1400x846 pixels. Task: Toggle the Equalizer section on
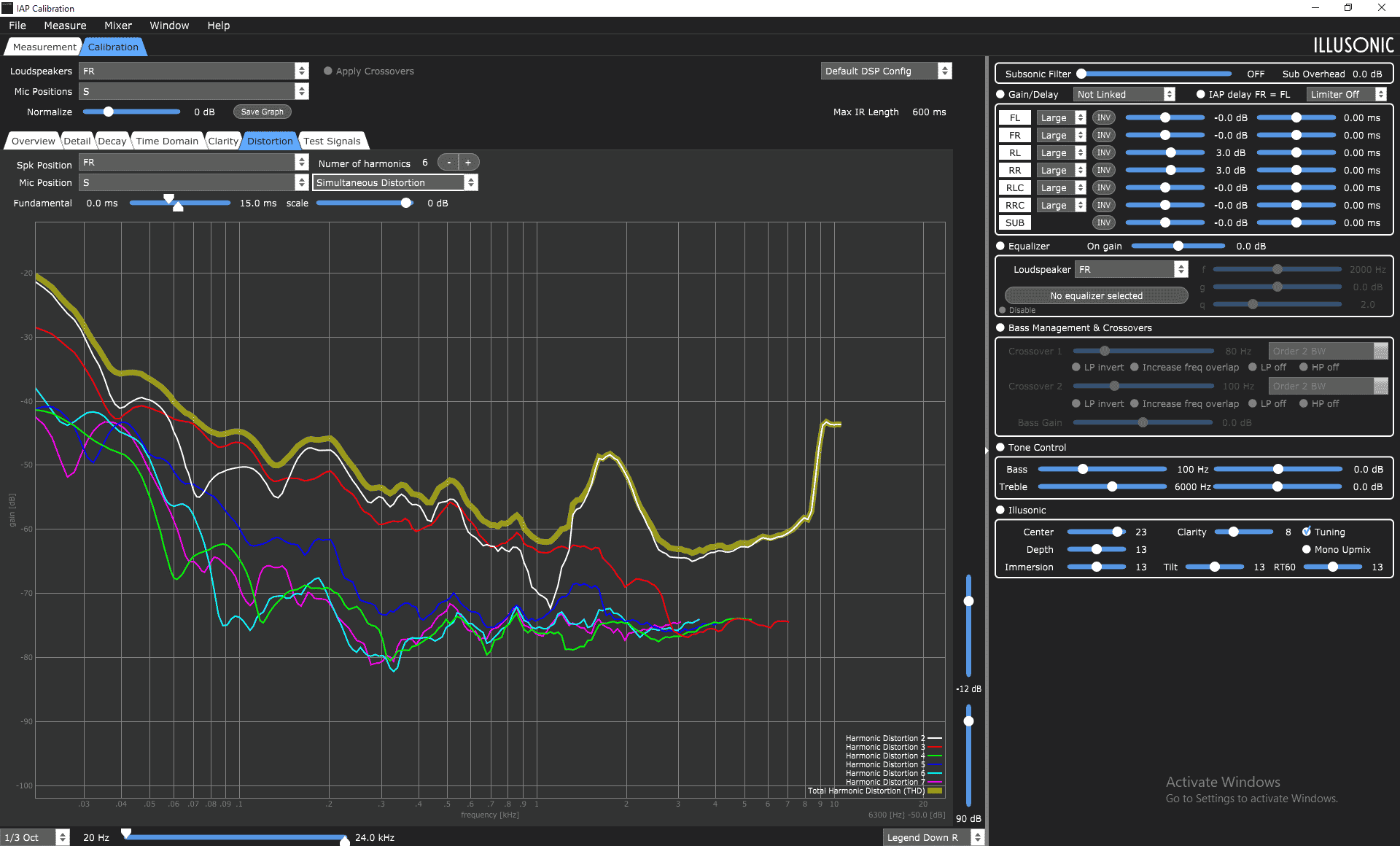coord(1000,246)
